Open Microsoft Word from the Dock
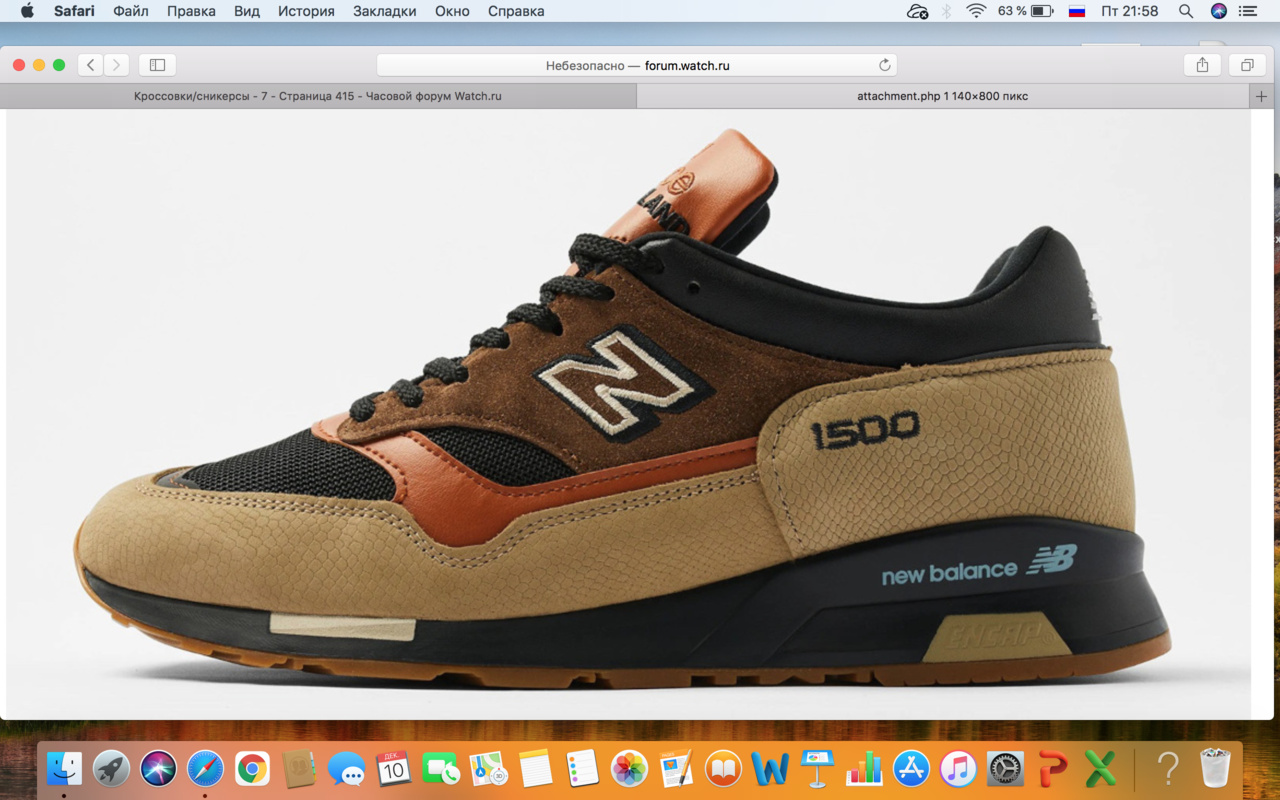The height and width of the screenshot is (800, 1280). pos(770,768)
